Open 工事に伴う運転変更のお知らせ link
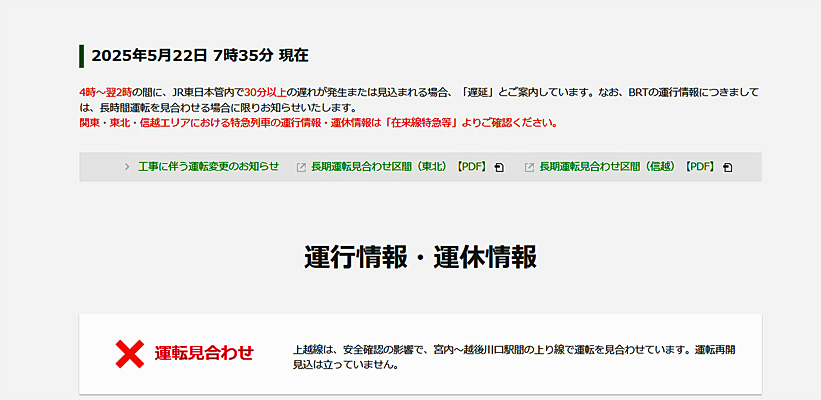821x400 pixels. 208,167
